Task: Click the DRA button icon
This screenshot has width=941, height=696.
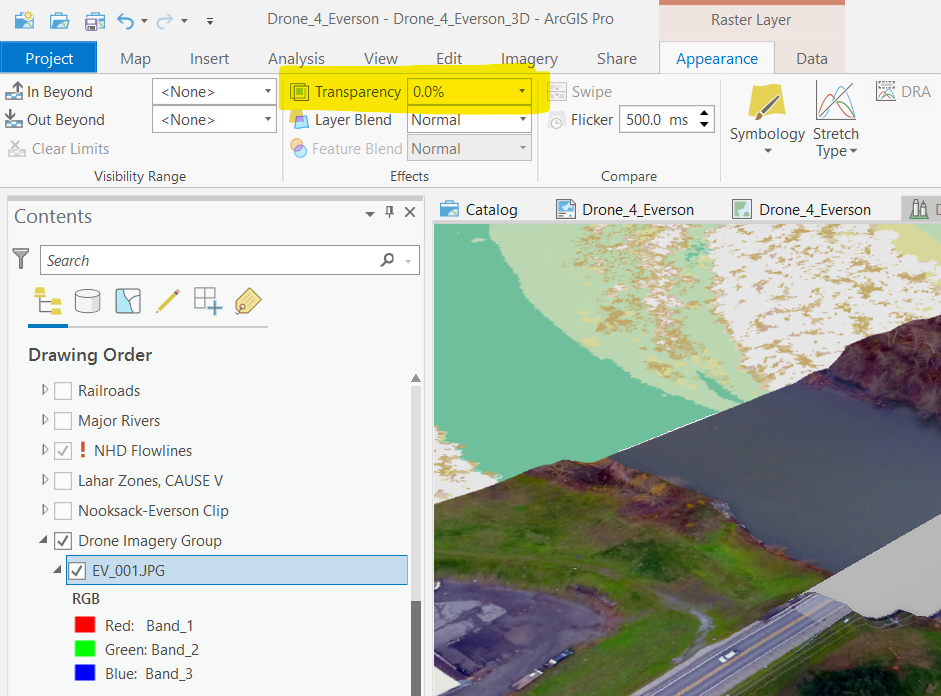Action: 886,92
